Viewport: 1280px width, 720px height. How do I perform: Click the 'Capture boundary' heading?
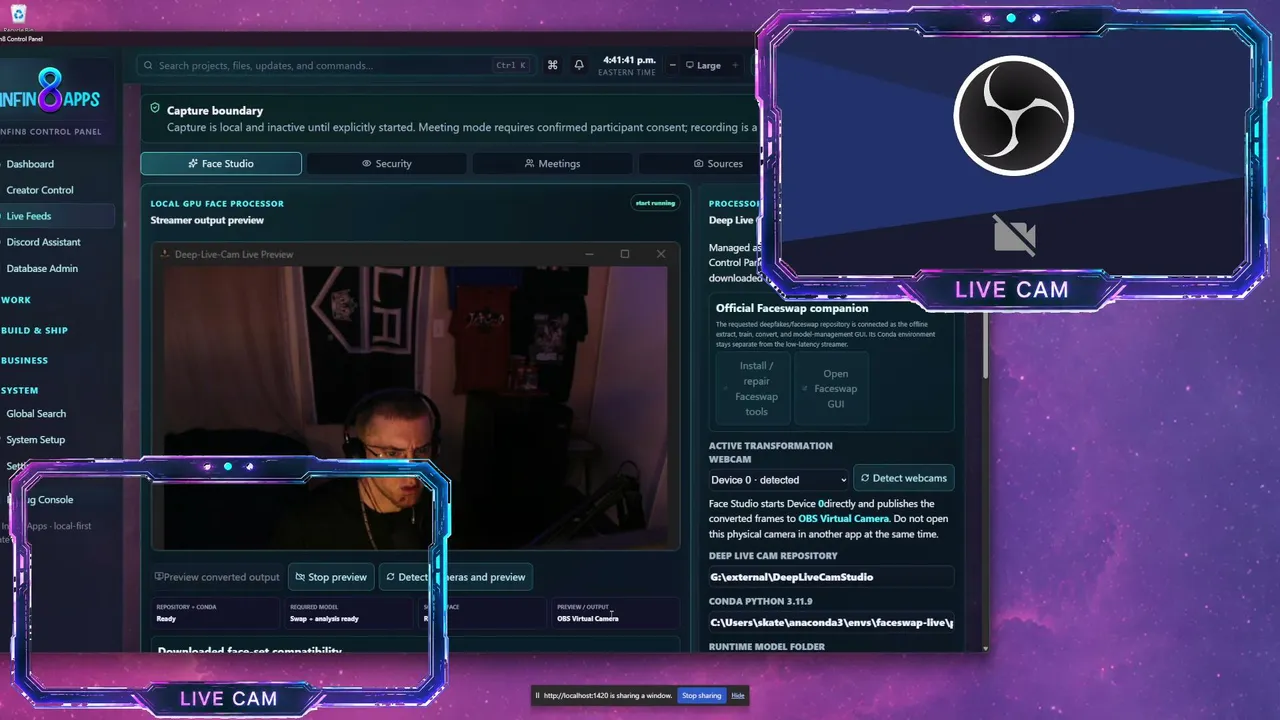[x=215, y=111]
